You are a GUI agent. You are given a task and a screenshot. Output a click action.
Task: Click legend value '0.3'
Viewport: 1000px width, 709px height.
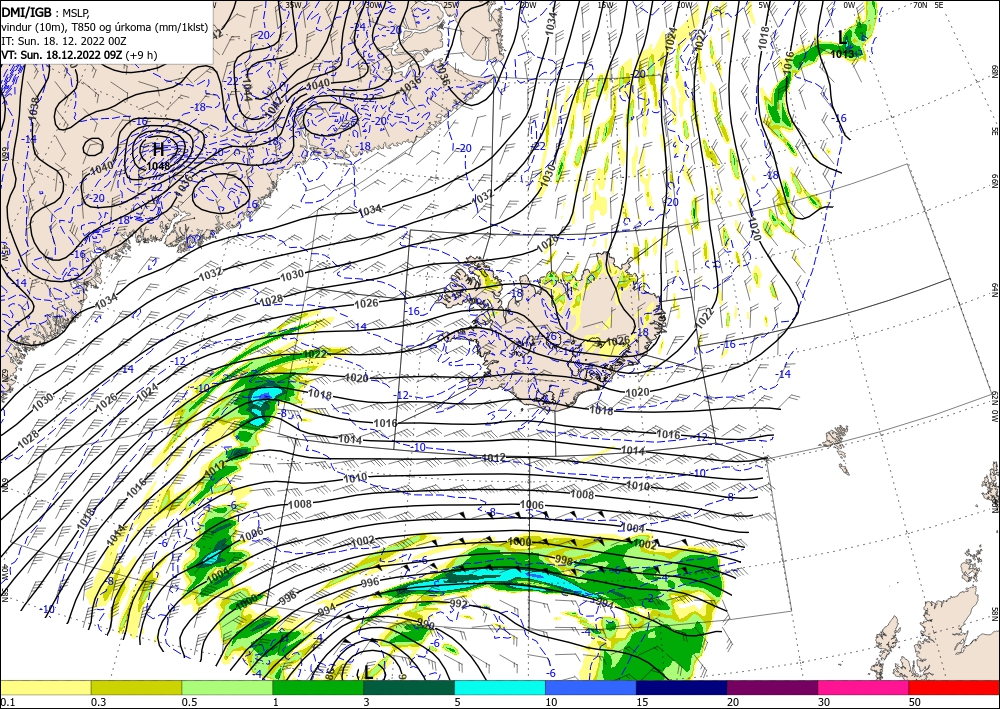(98, 702)
